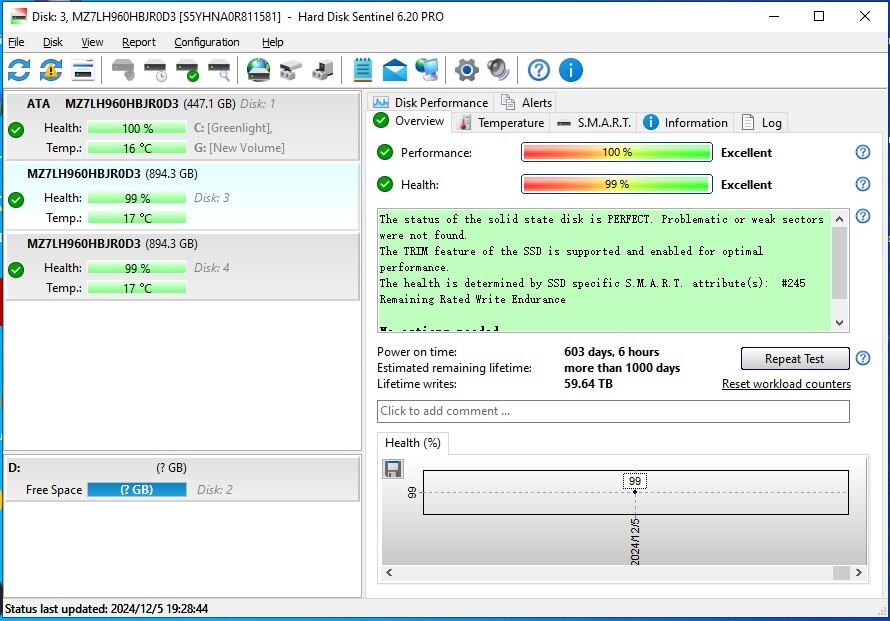Screen dimensions: 890x621
Task: Click the 'C: [Greenlight],' volume label
Action: coord(233,128)
